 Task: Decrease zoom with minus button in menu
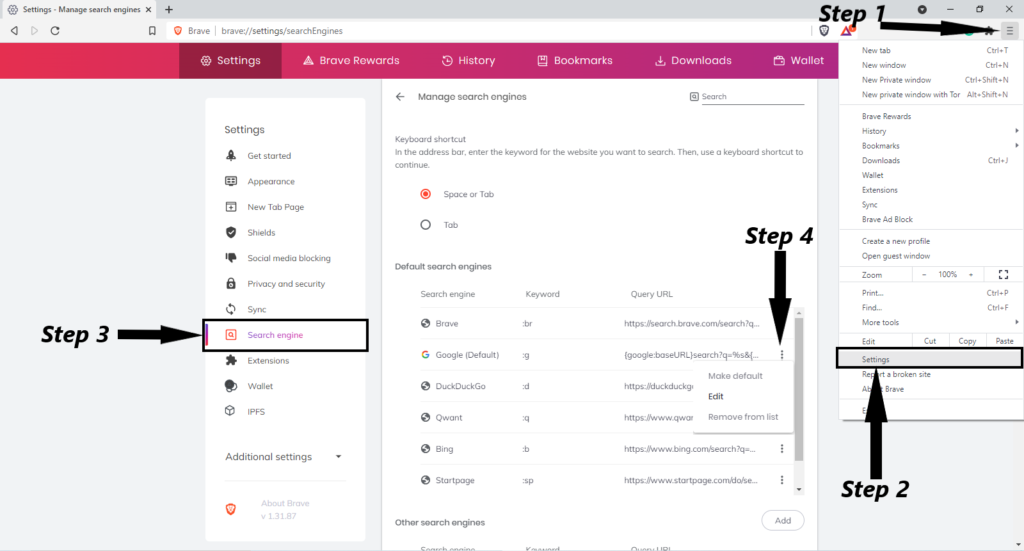tap(924, 275)
